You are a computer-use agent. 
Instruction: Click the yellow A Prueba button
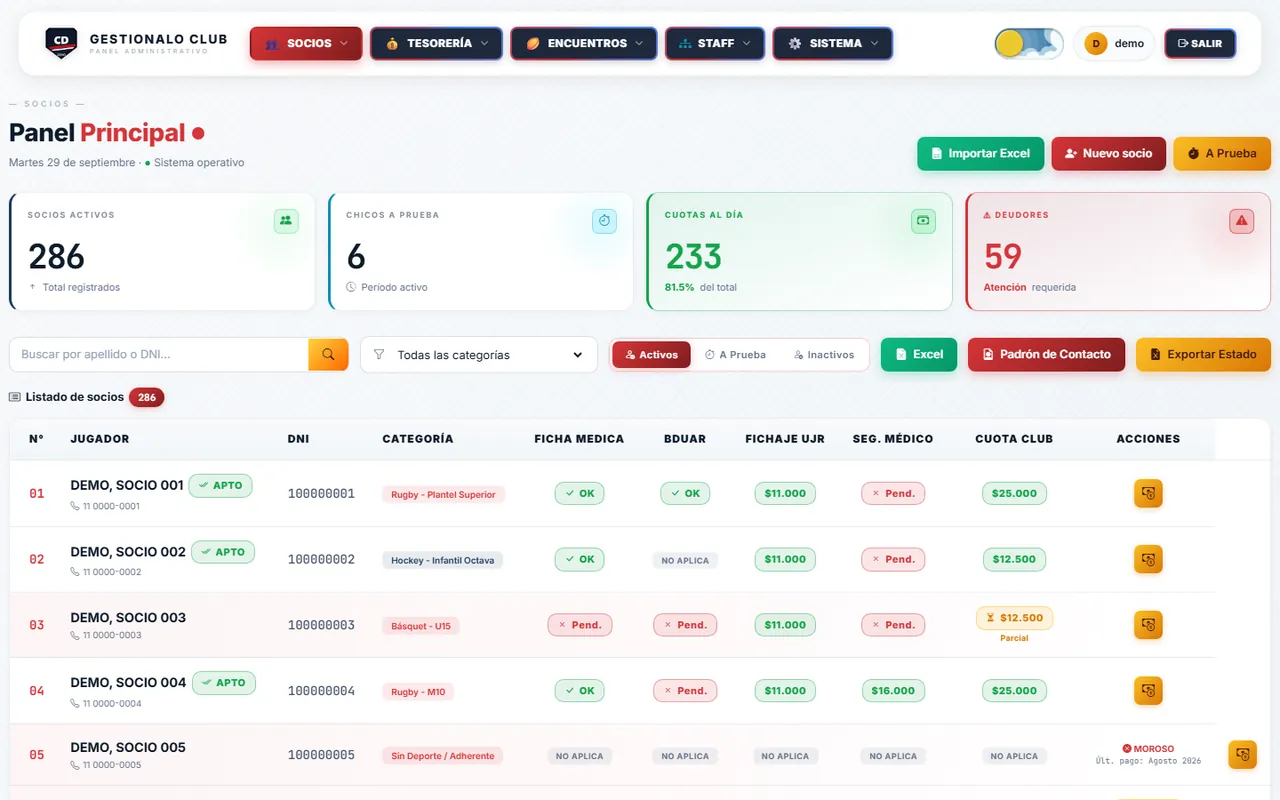(1222, 154)
